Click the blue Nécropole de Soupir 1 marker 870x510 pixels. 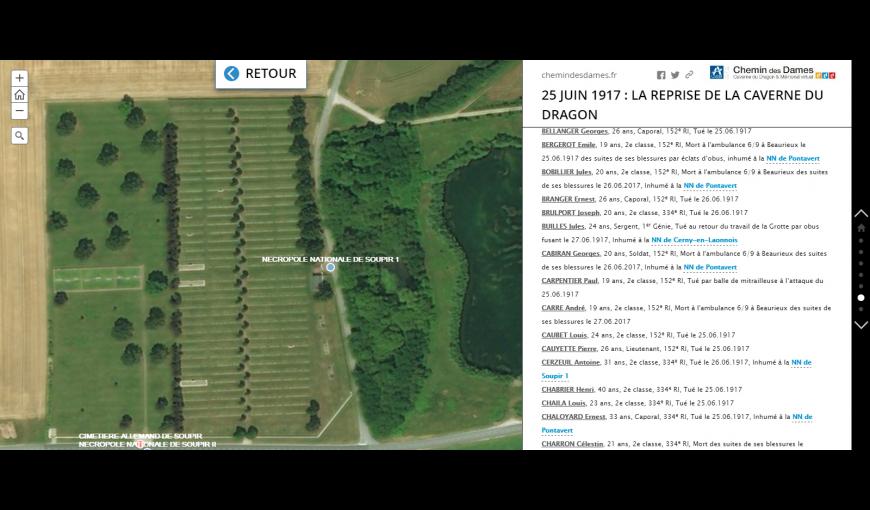pos(331,267)
